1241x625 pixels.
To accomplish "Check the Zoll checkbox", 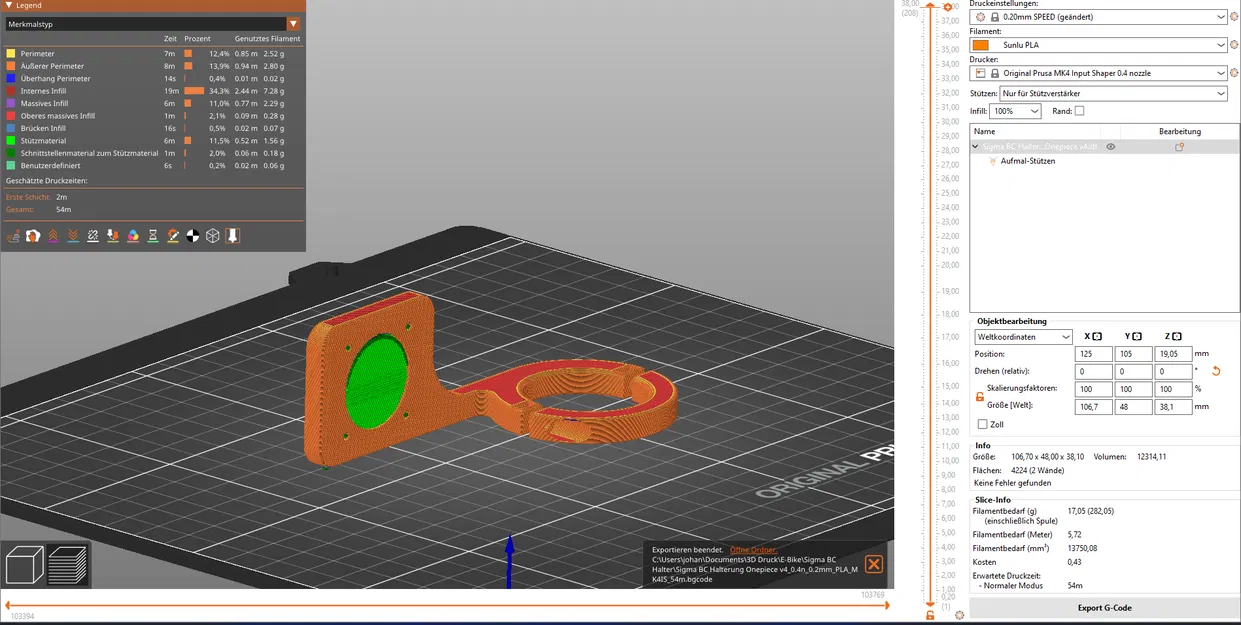I will click(x=982, y=424).
